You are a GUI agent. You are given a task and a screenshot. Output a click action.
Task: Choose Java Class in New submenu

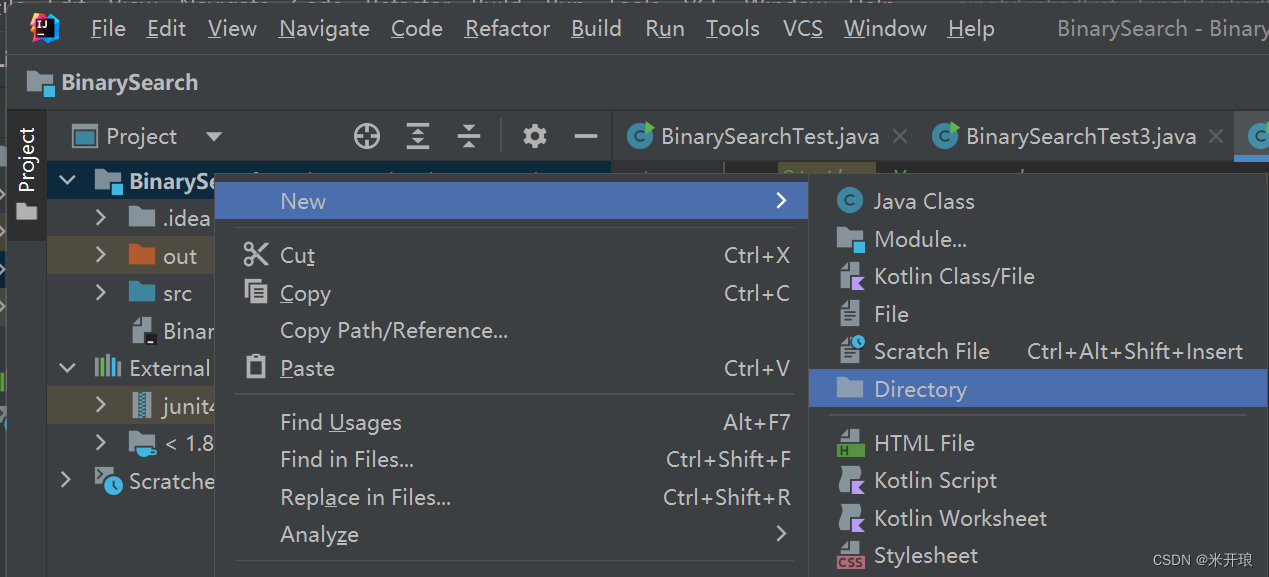(x=923, y=201)
